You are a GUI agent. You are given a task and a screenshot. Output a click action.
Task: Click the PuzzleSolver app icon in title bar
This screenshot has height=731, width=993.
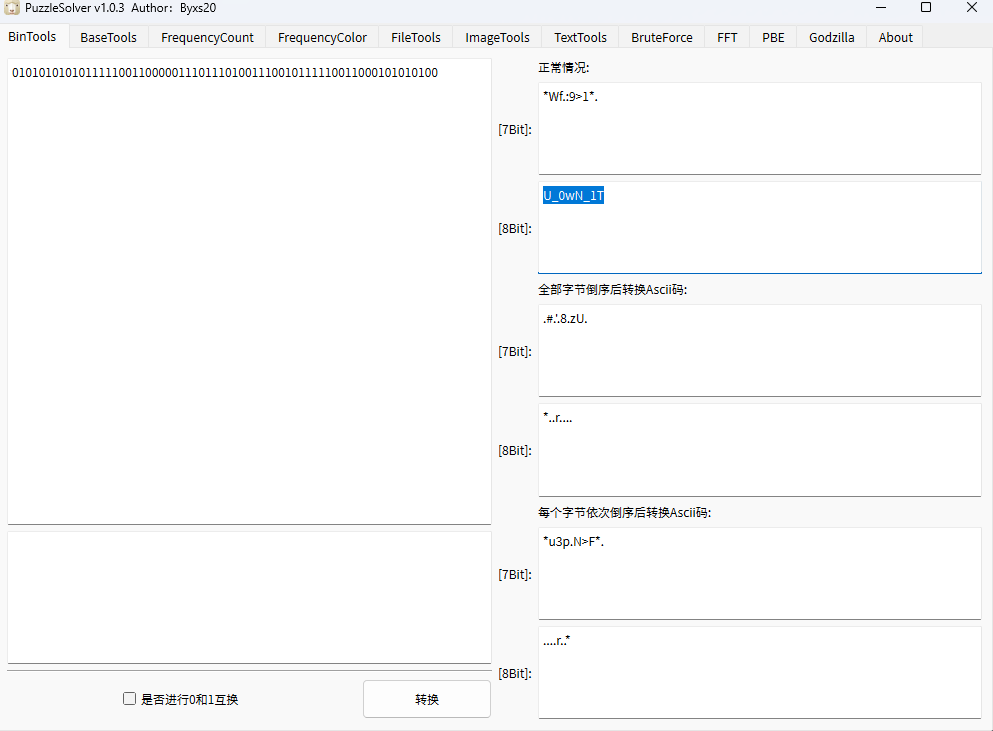click(x=11, y=8)
